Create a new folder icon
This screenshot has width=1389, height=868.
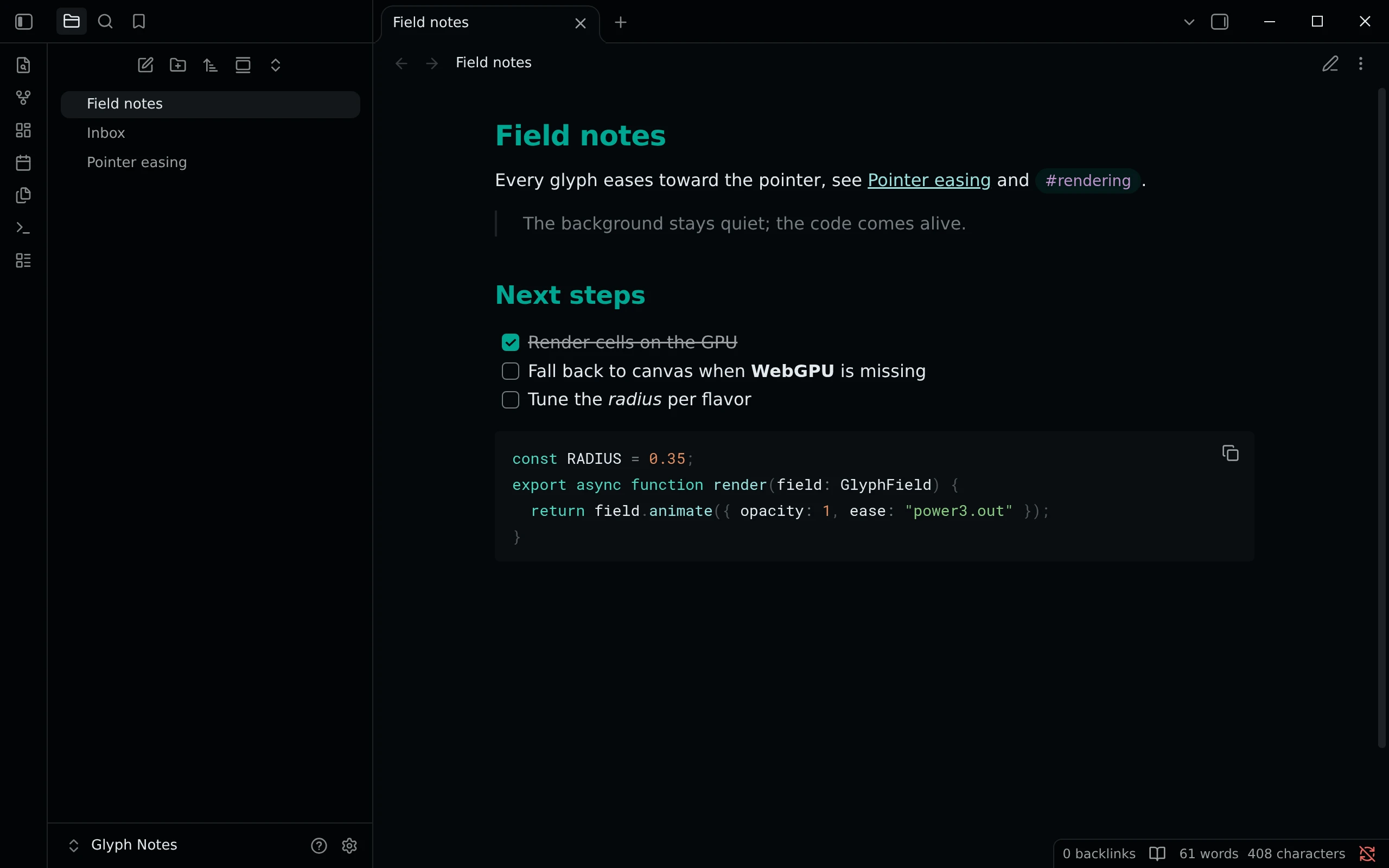[178, 65]
